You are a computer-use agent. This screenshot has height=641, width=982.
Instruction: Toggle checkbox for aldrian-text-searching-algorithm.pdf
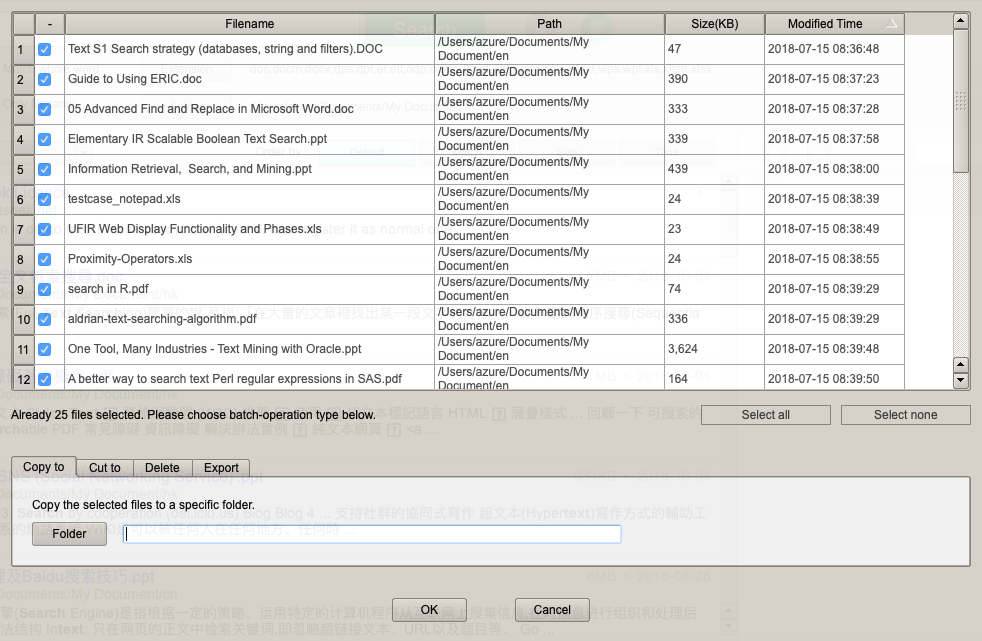coord(45,319)
